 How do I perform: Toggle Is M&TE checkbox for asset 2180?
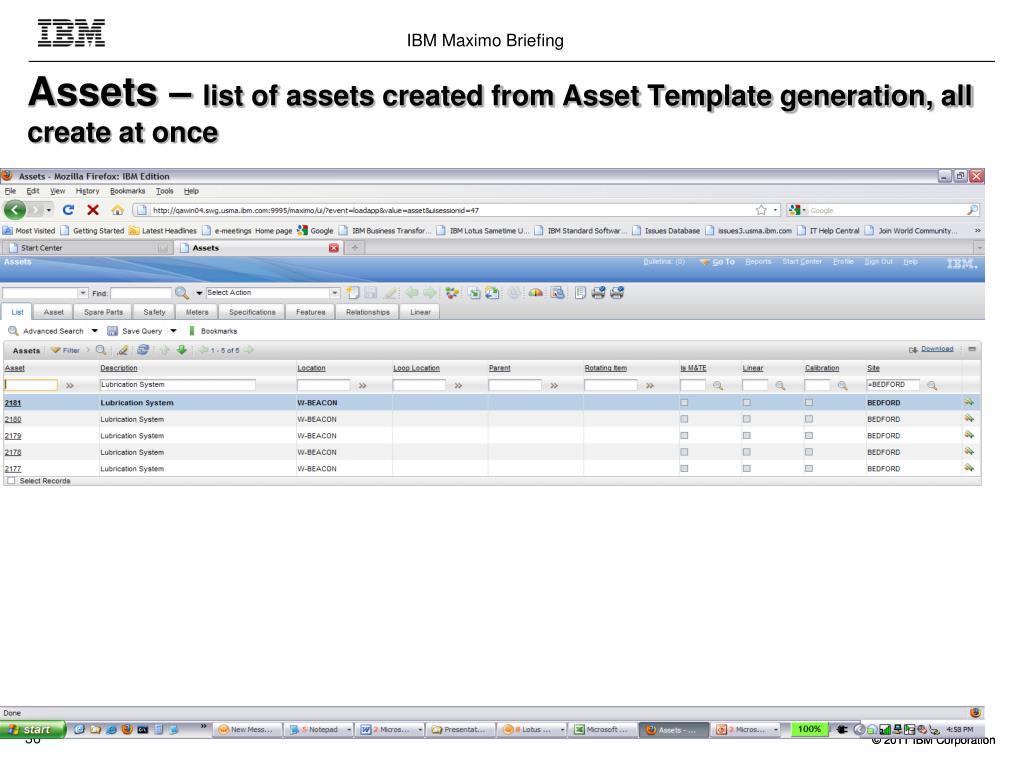(684, 419)
